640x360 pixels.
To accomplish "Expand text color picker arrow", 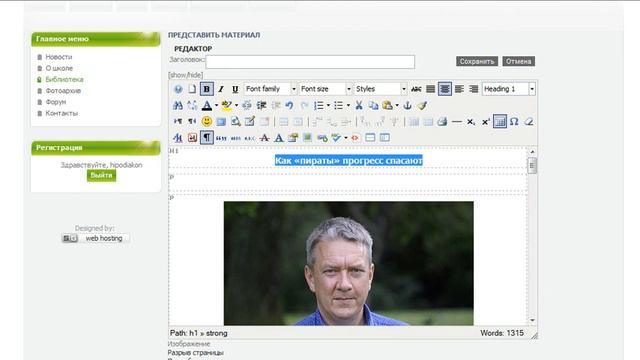I will 216,105.
